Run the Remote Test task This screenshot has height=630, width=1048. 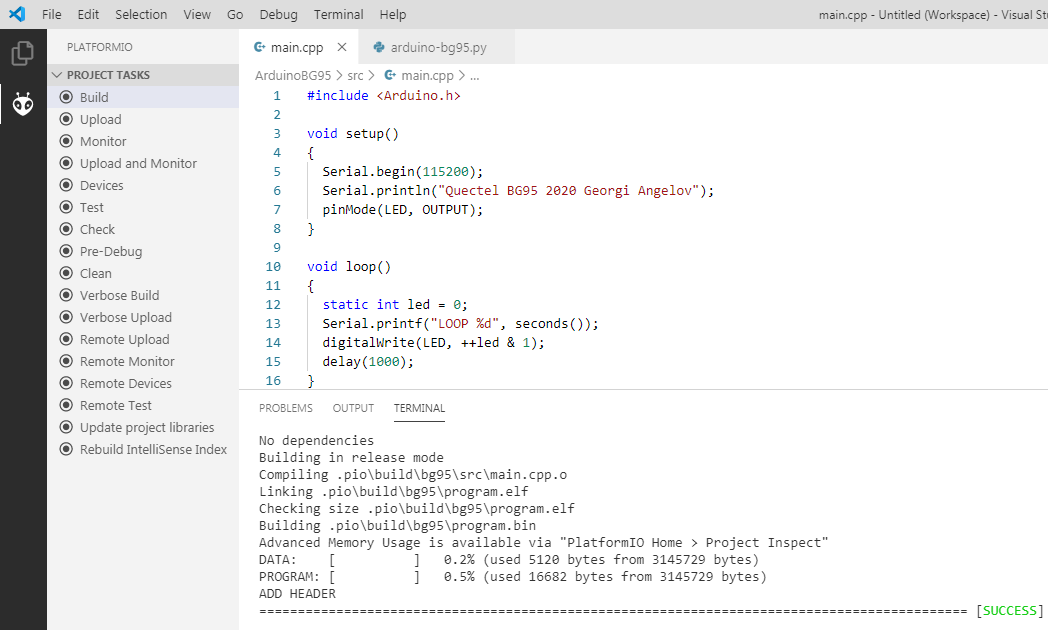[x=144, y=406]
